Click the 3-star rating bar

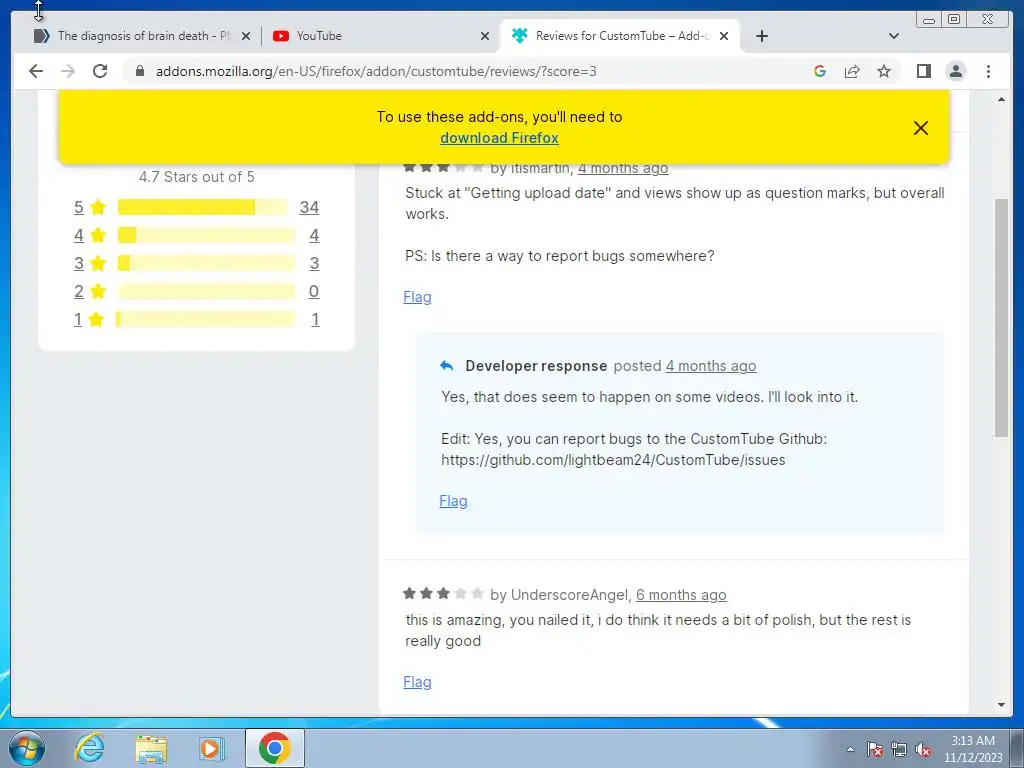click(206, 263)
